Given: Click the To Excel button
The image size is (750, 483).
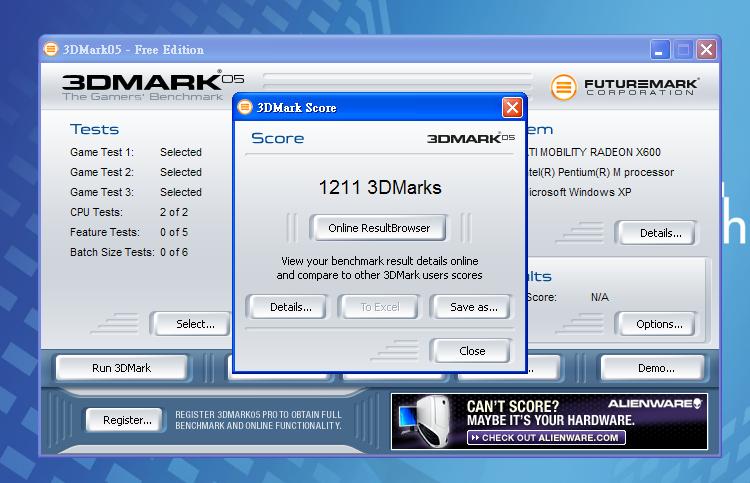Looking at the screenshot, I should [379, 307].
